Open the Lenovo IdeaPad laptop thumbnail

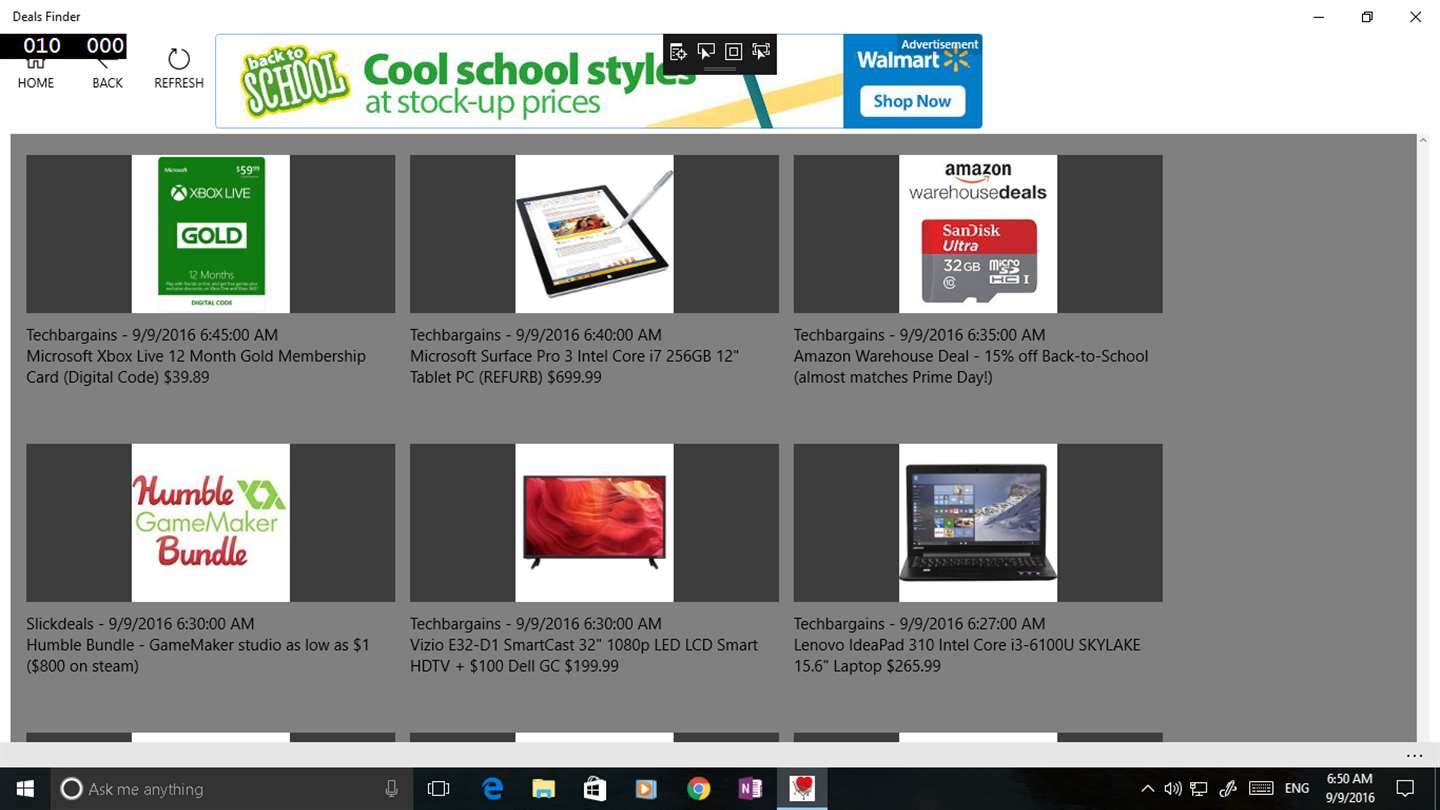[x=978, y=523]
